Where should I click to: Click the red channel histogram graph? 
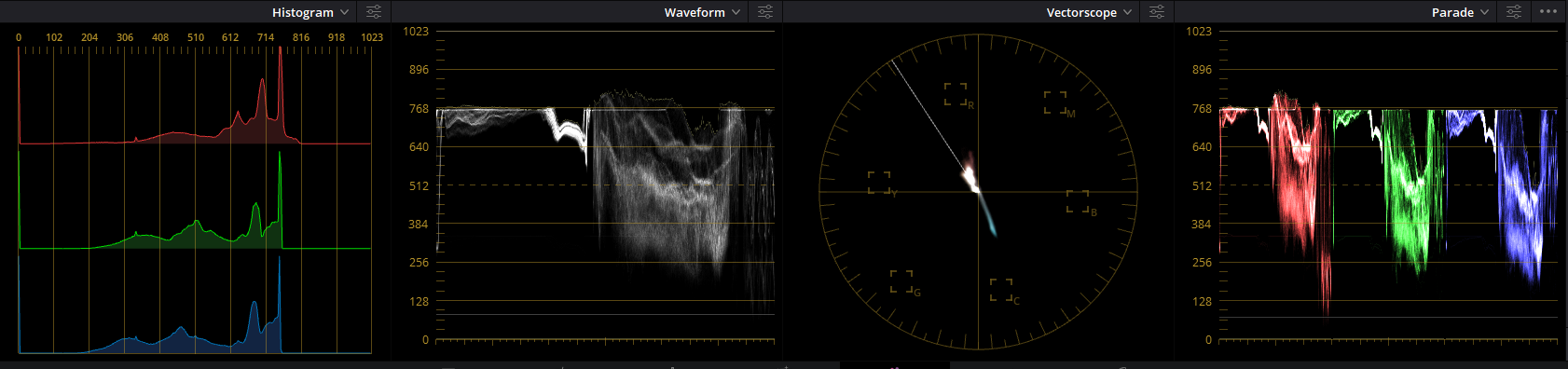195,97
